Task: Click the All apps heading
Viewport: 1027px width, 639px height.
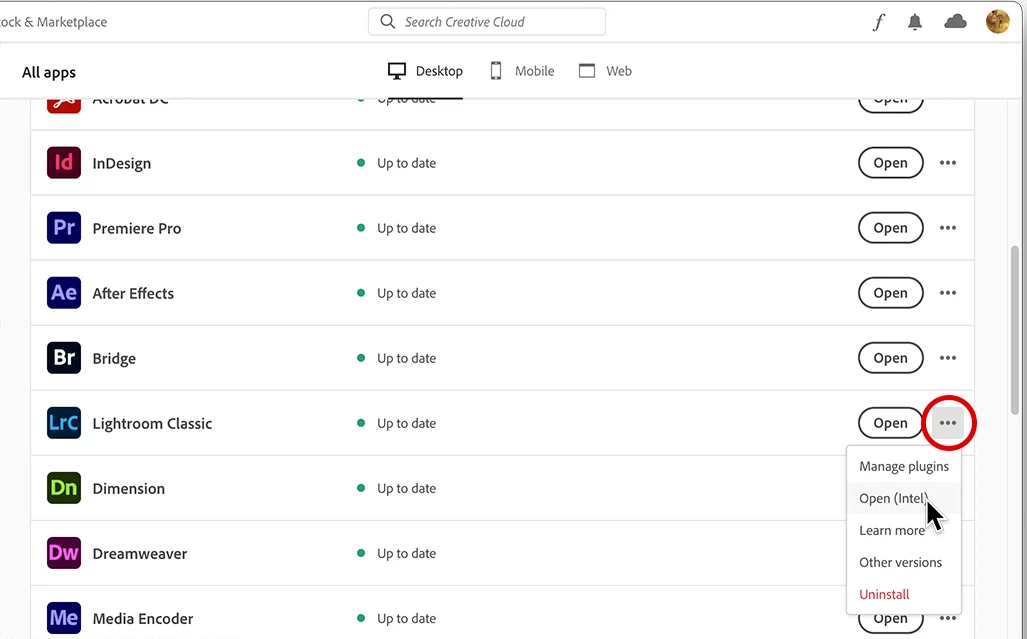Action: 49,72
